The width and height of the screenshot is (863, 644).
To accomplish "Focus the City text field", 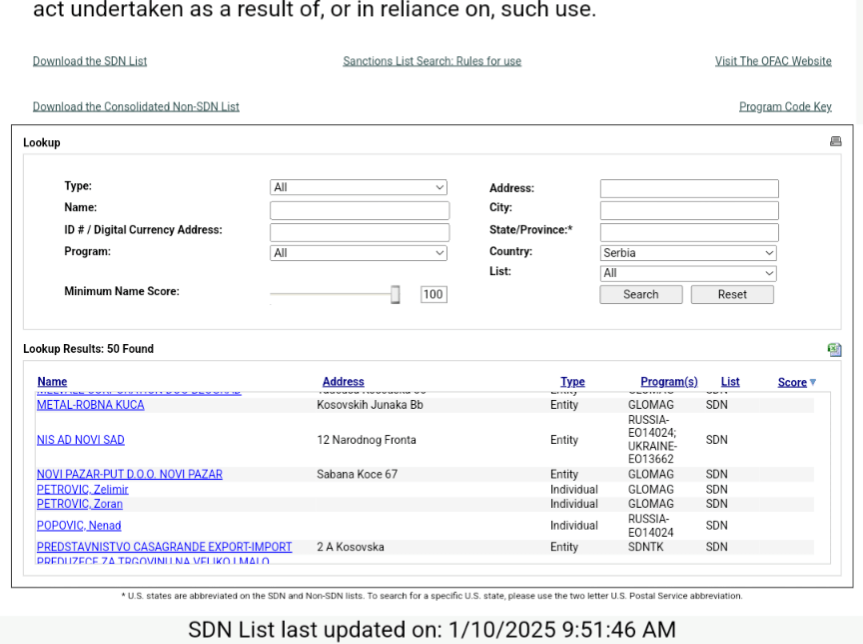I will (x=688, y=210).
